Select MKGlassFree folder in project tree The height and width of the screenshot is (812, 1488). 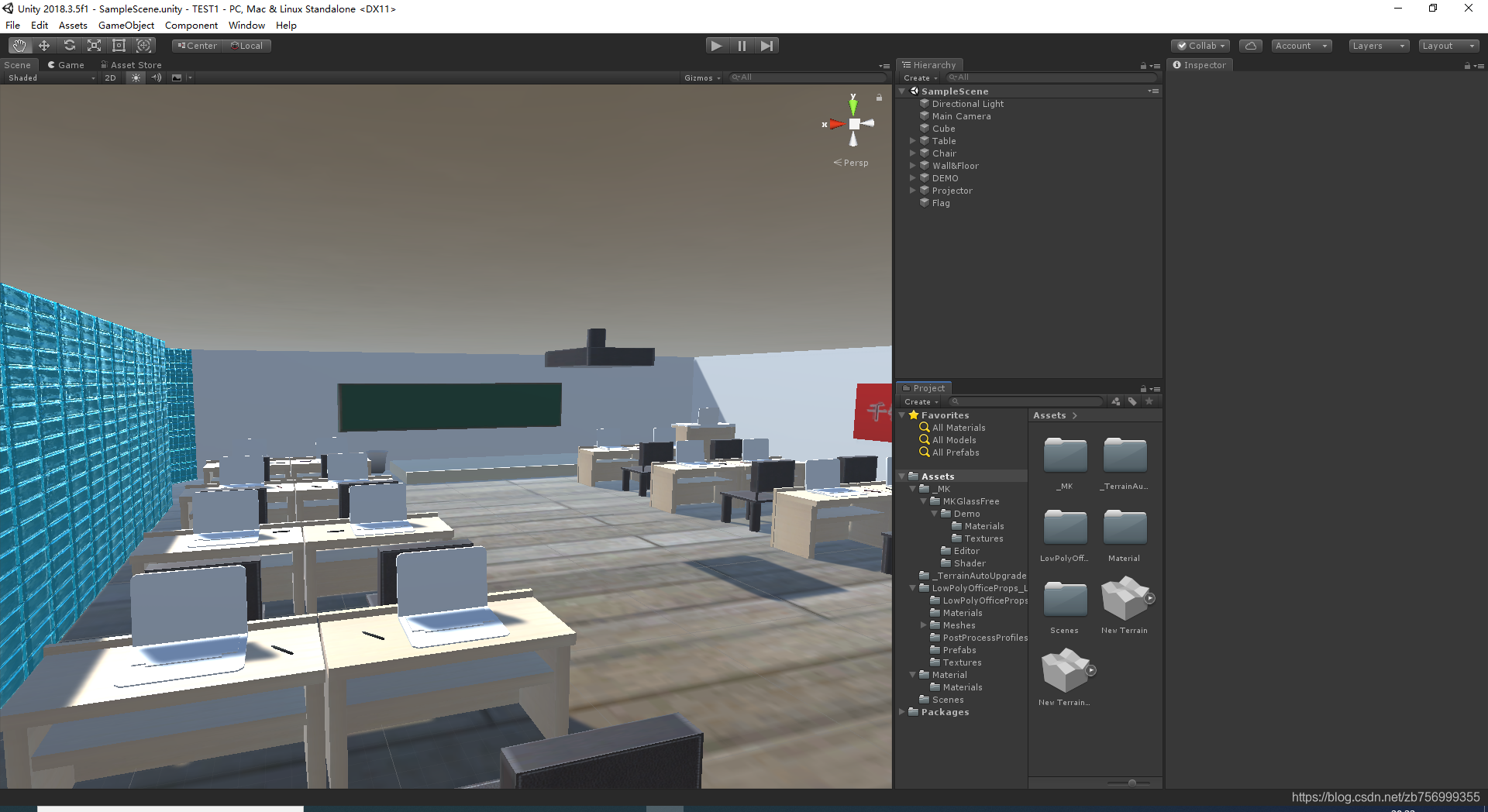(971, 501)
